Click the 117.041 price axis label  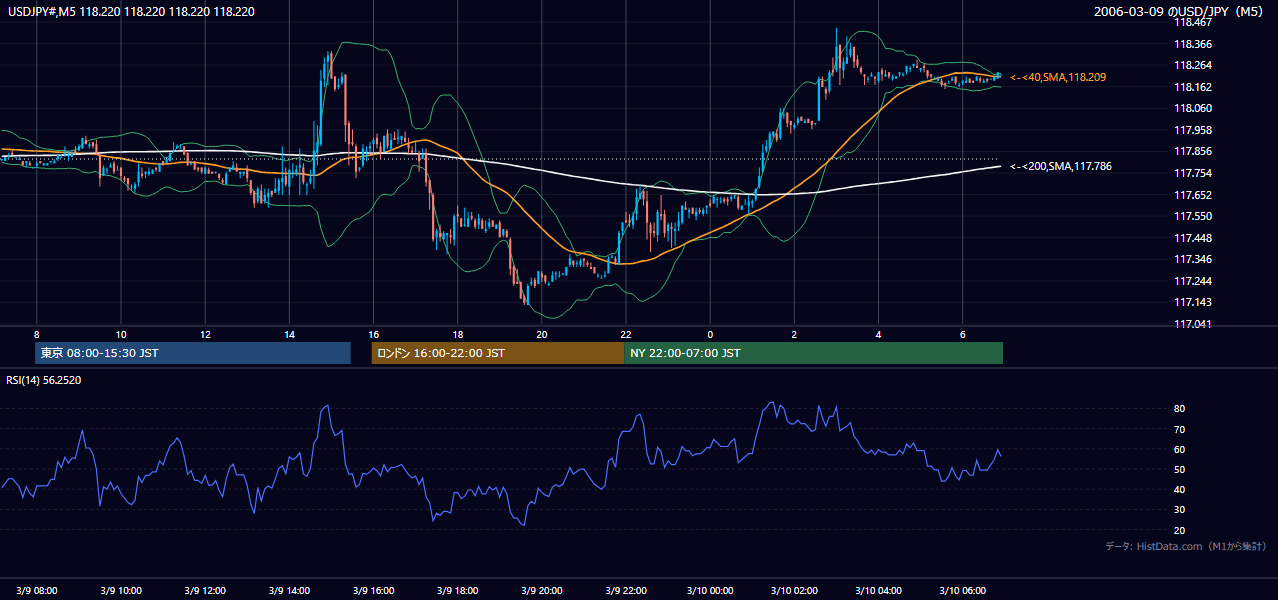coord(1192,324)
